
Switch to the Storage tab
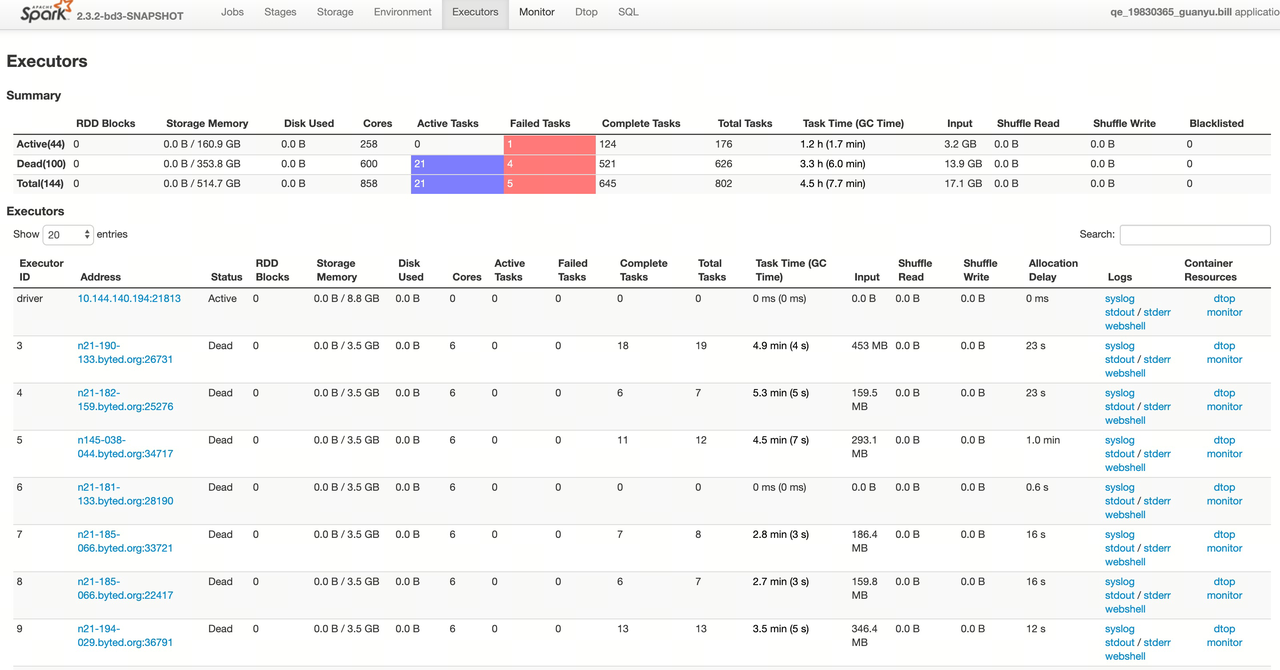tap(335, 12)
